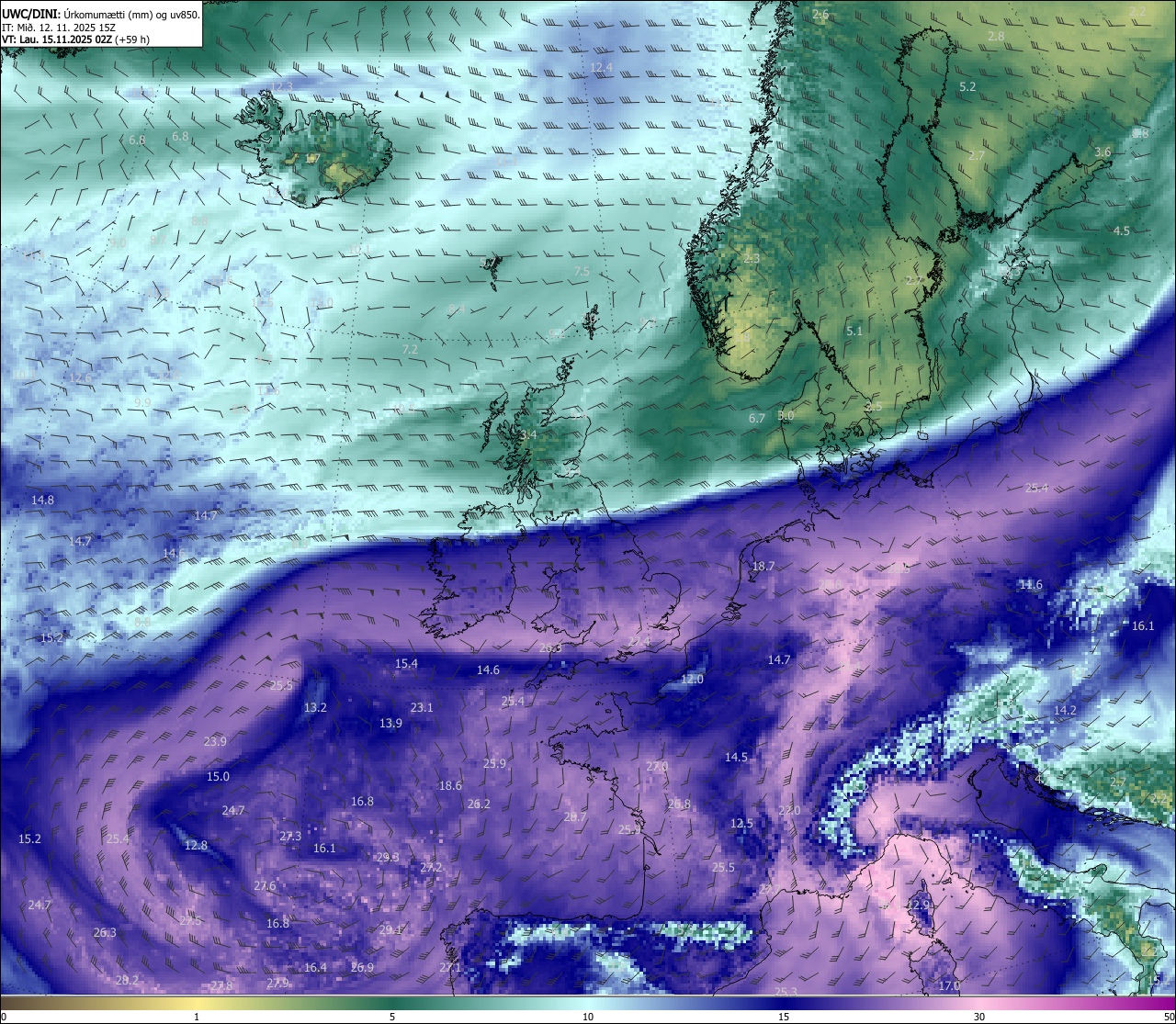
Task: Click the map value 14.6
Action: (488, 670)
